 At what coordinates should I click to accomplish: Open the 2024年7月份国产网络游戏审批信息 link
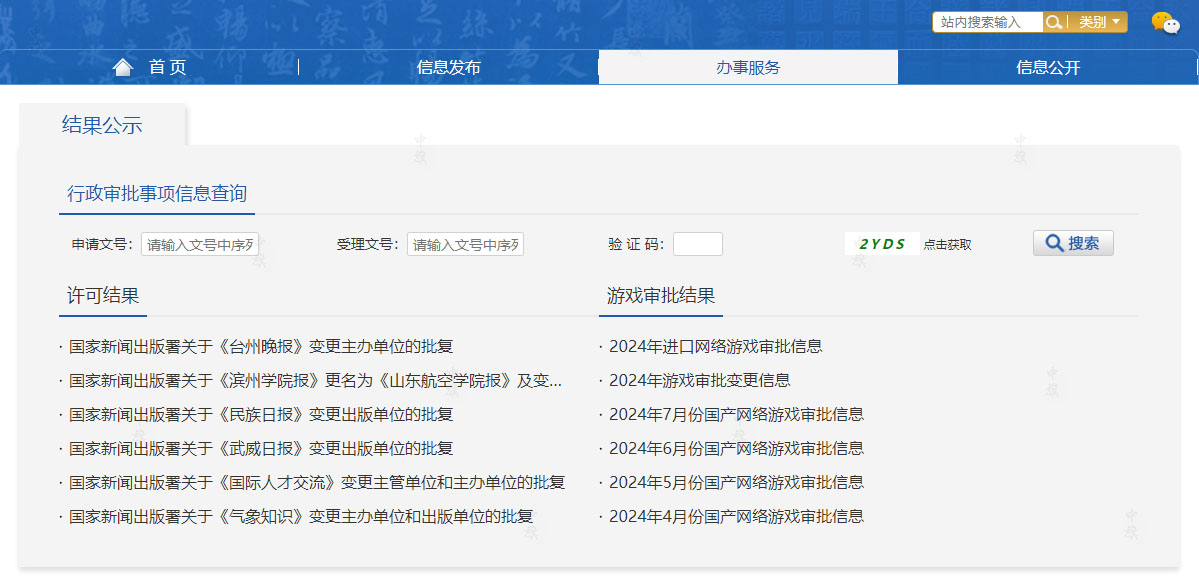point(738,414)
